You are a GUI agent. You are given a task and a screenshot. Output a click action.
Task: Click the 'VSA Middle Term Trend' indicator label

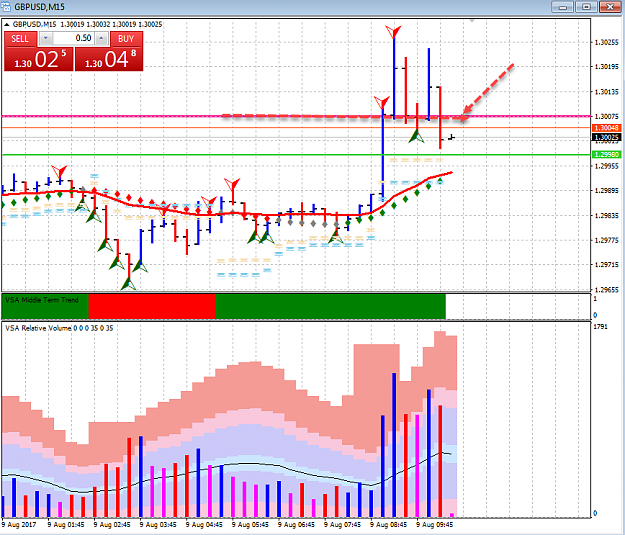click(42, 300)
